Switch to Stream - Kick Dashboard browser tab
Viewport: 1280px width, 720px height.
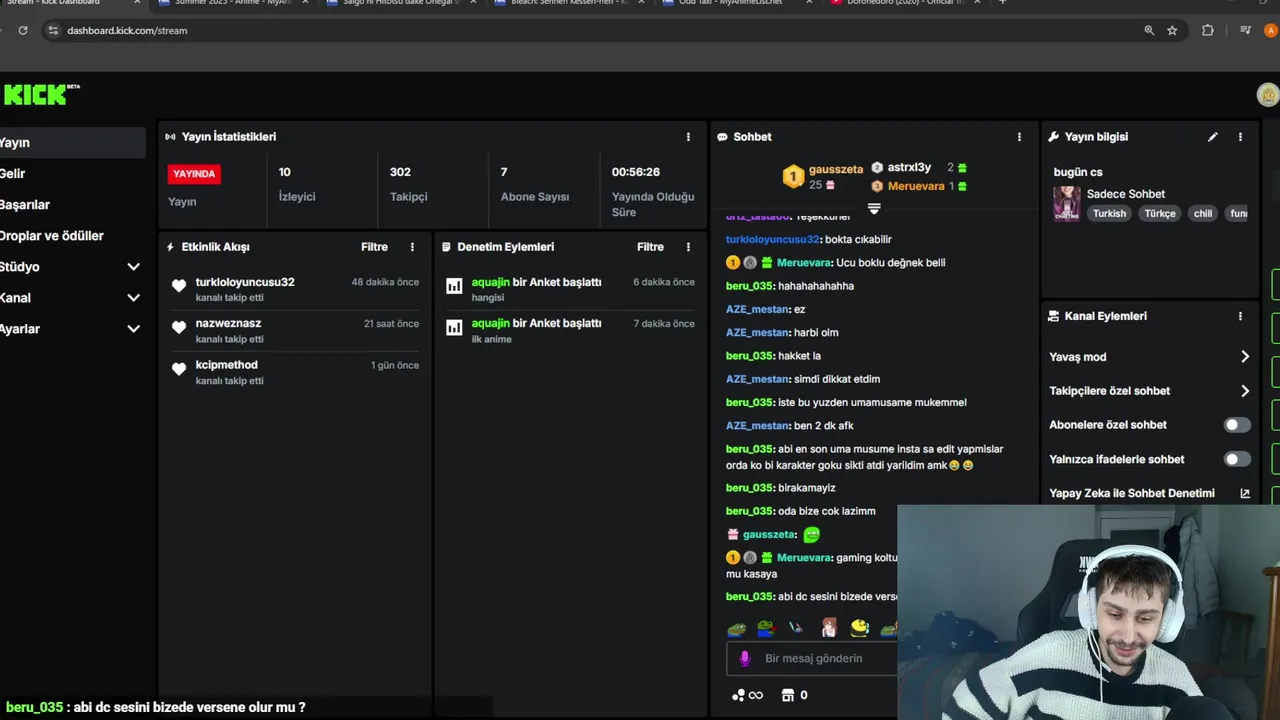click(70, 4)
